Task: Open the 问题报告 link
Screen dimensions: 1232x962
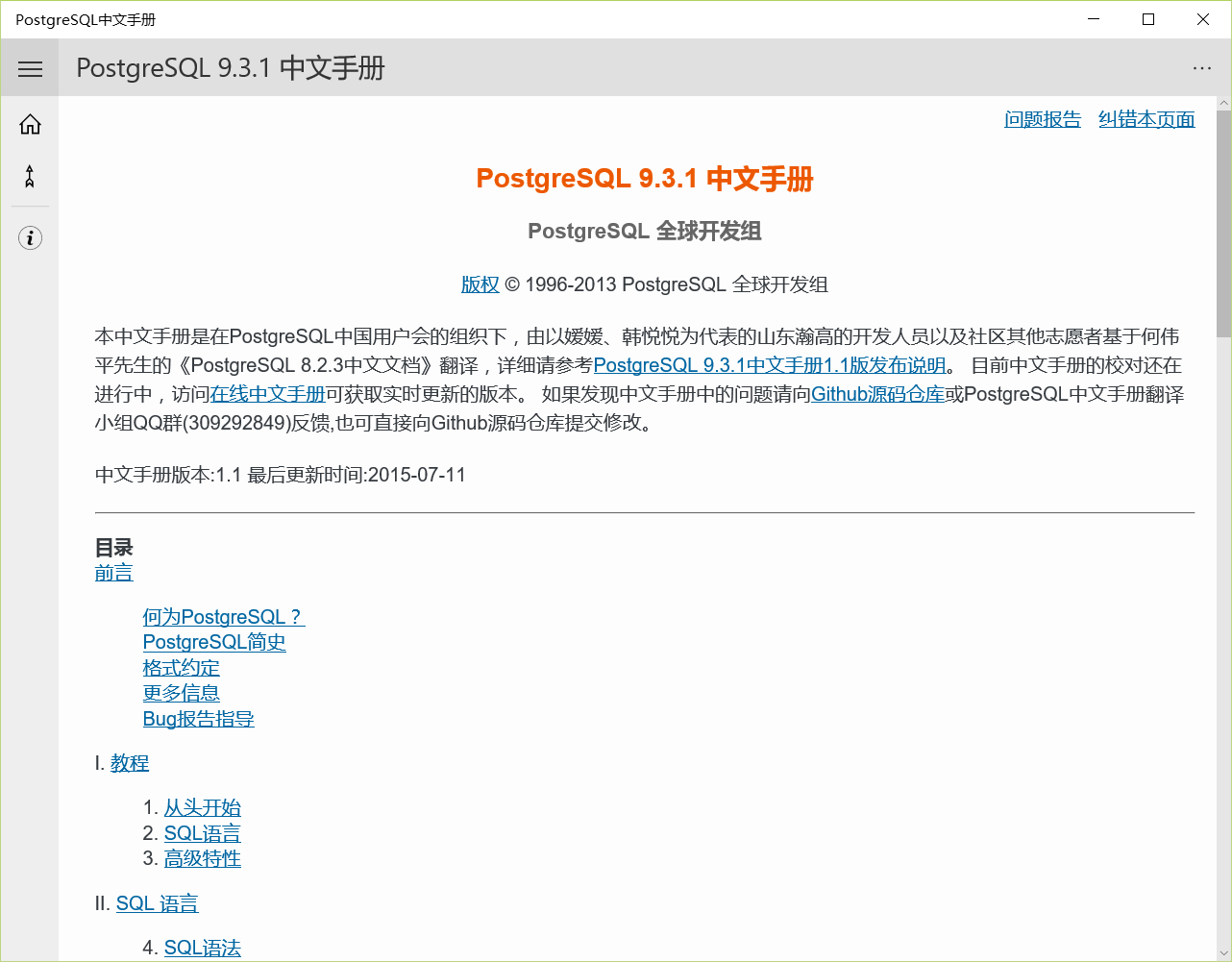Action: click(x=1043, y=119)
